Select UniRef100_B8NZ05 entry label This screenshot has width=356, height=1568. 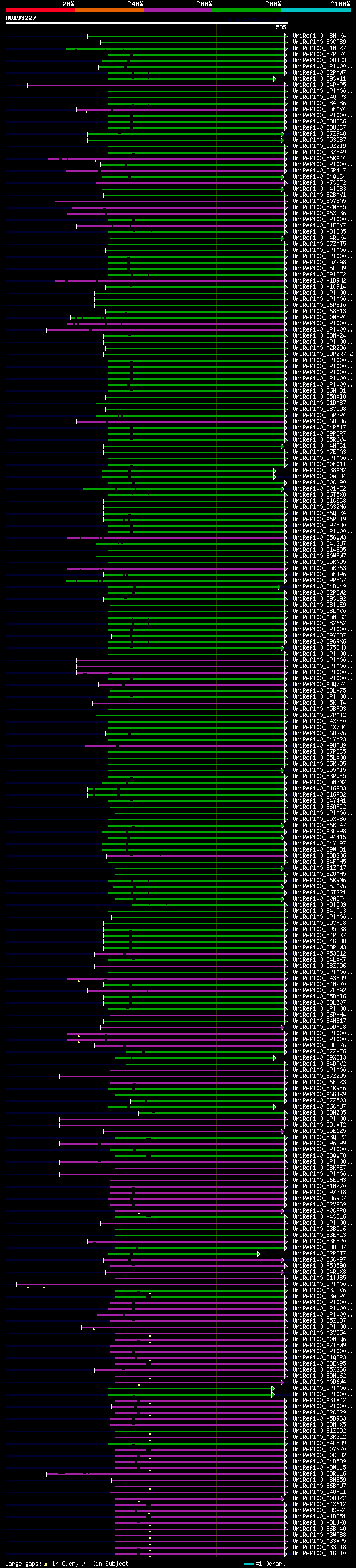coord(319,1112)
